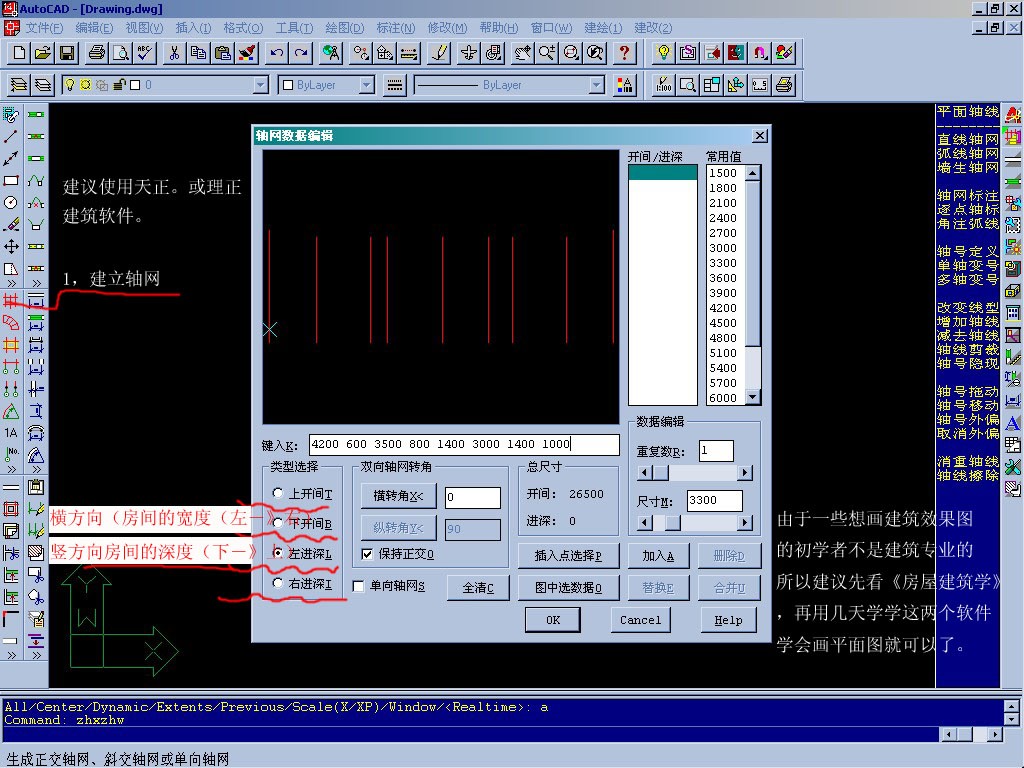The width and height of the screenshot is (1024, 768).
Task: Click the red grid axis-network icon
Action: 11,300
